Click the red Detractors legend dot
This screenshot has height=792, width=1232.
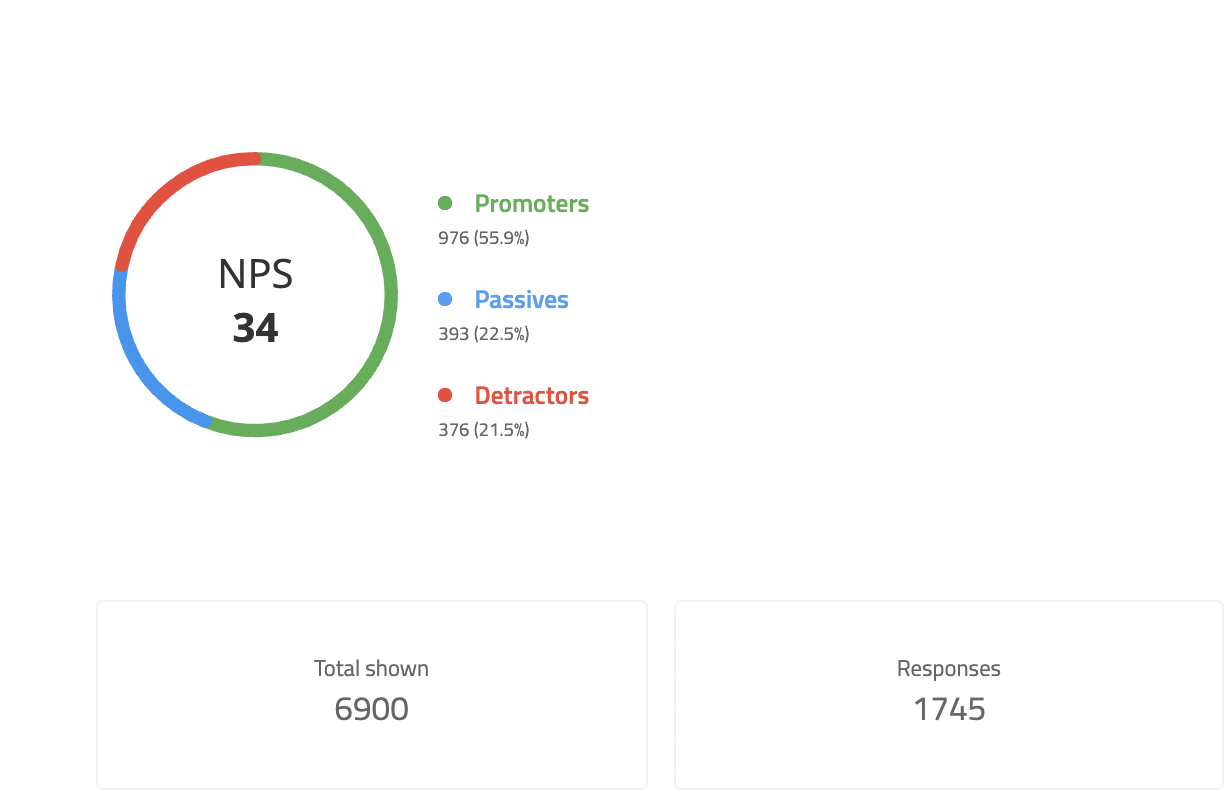click(445, 395)
